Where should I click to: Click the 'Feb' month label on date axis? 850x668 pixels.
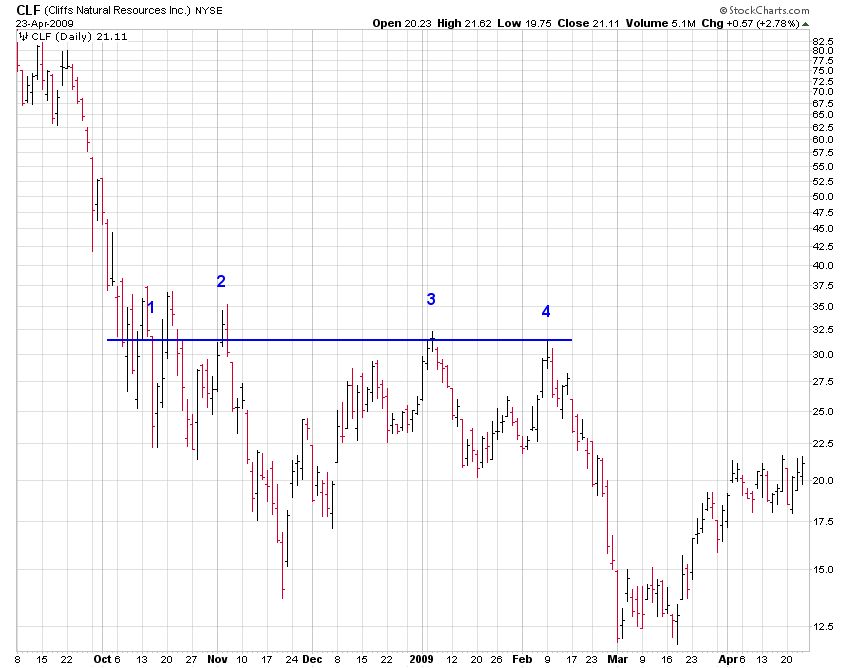pyautogui.click(x=522, y=659)
